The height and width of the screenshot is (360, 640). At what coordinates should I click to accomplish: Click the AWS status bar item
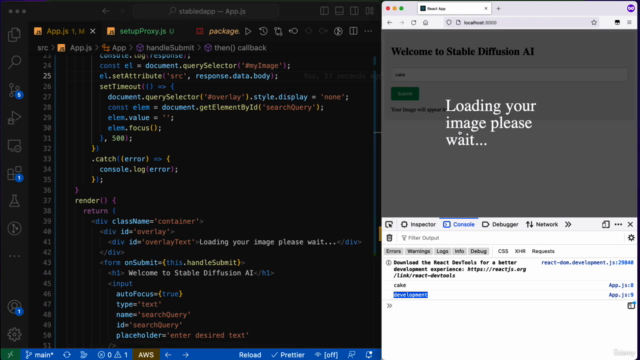pyautogui.click(x=146, y=355)
